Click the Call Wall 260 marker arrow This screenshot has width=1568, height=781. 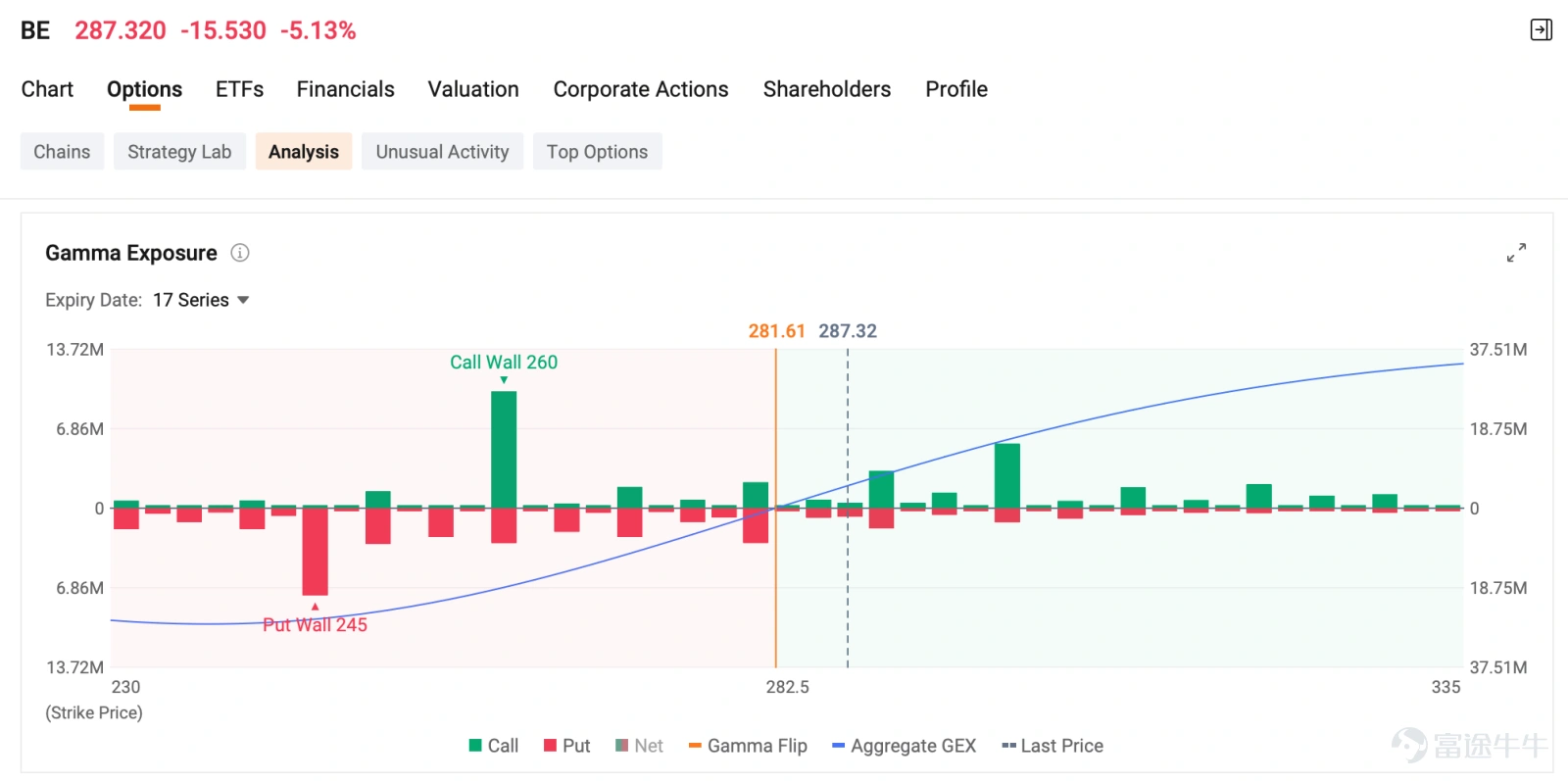[504, 380]
